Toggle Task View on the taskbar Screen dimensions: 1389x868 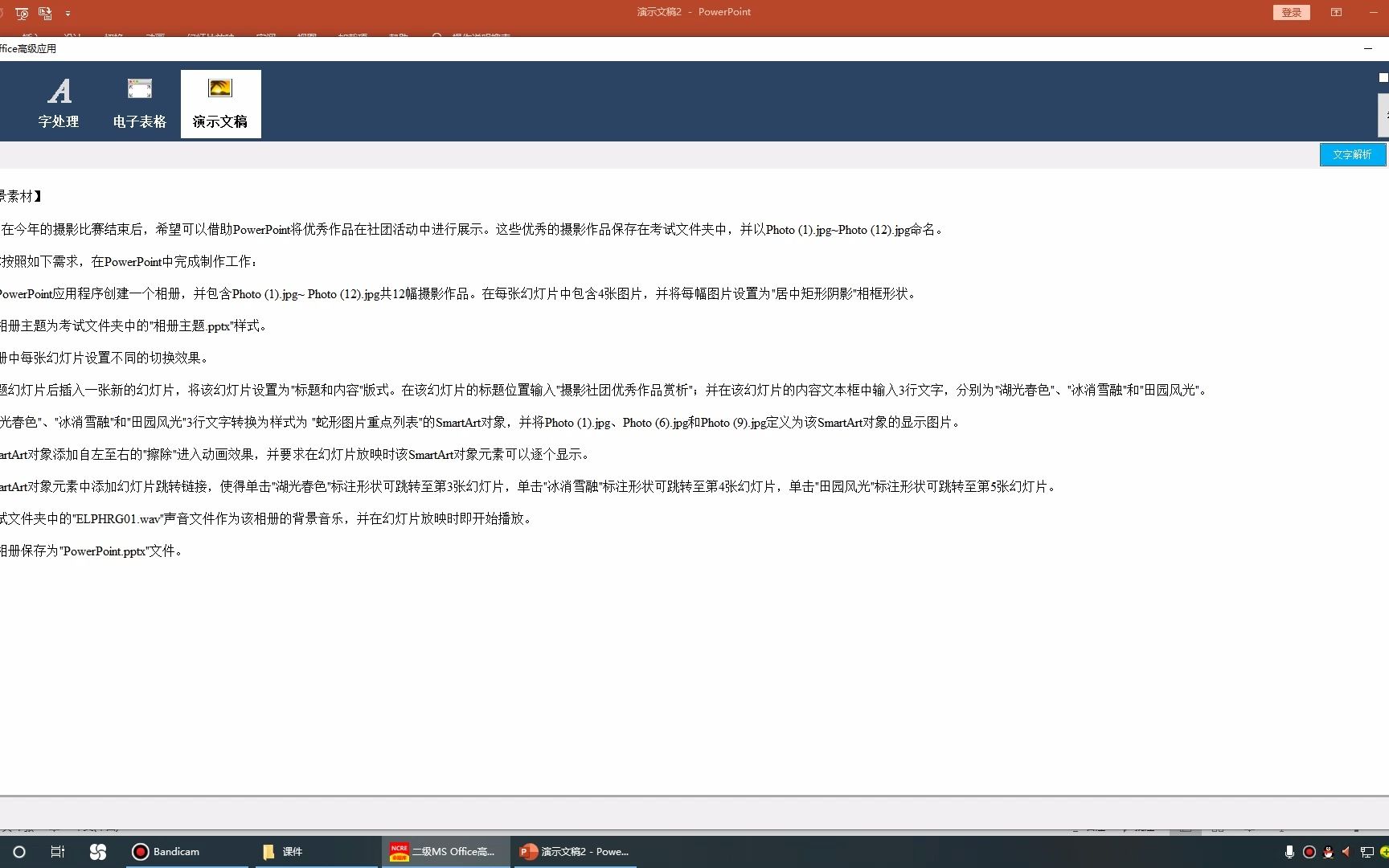point(56,851)
